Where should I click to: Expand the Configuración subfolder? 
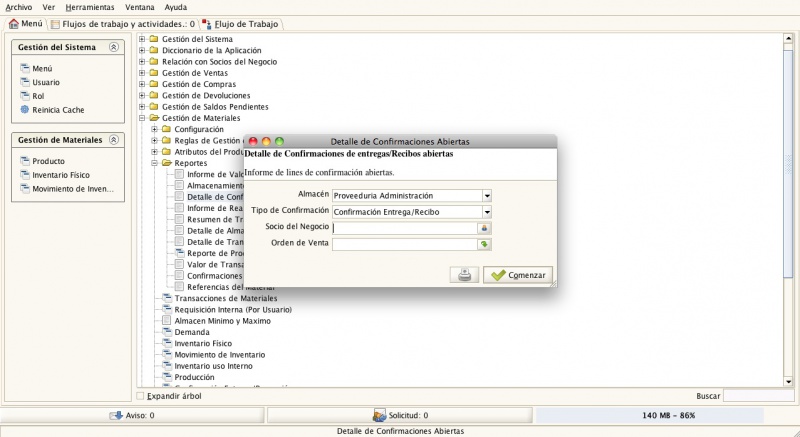(154, 129)
